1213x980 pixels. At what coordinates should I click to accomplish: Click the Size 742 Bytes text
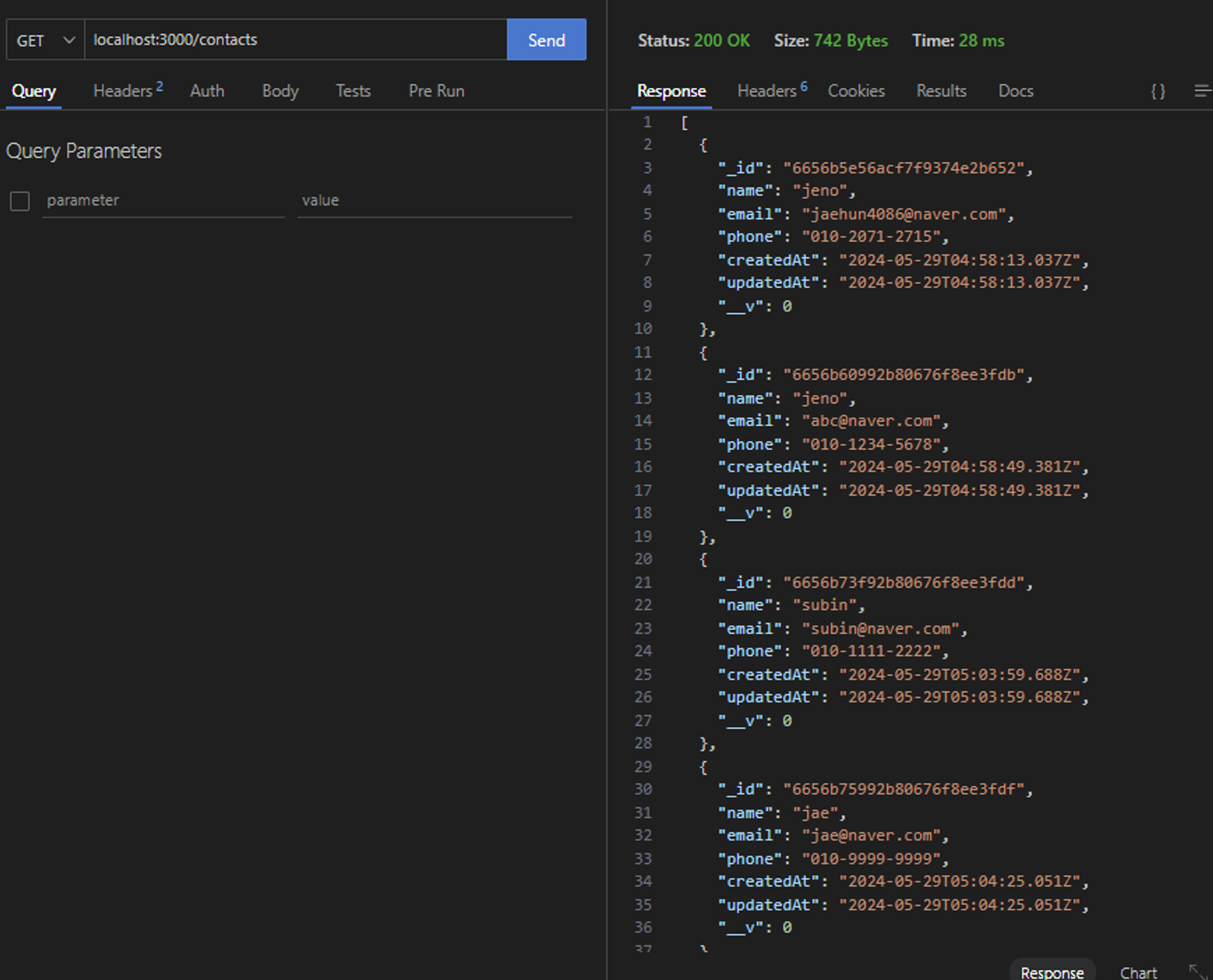831,41
